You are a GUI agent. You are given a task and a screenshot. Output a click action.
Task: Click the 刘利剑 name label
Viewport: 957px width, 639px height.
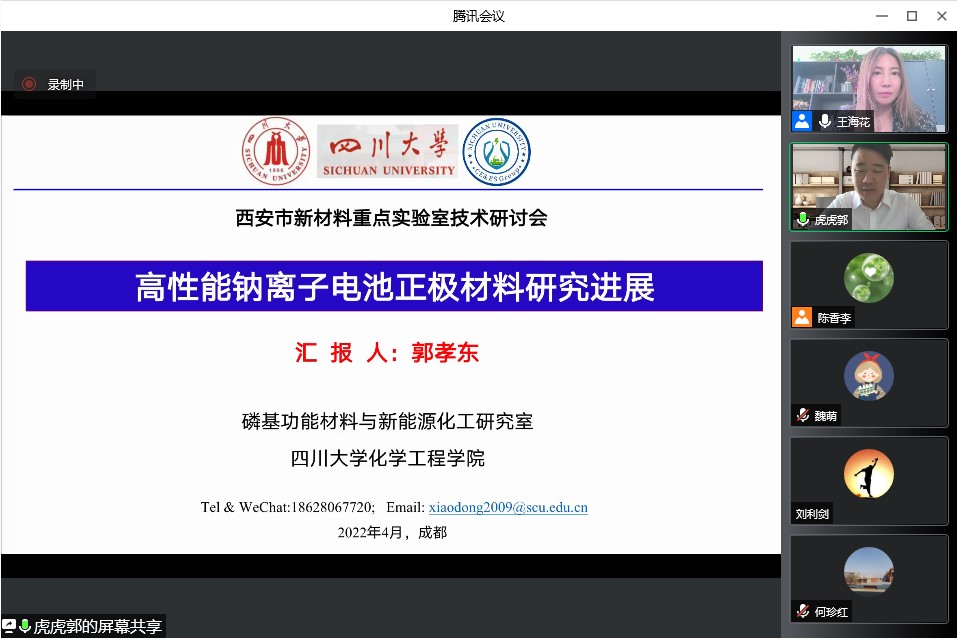[x=812, y=514]
